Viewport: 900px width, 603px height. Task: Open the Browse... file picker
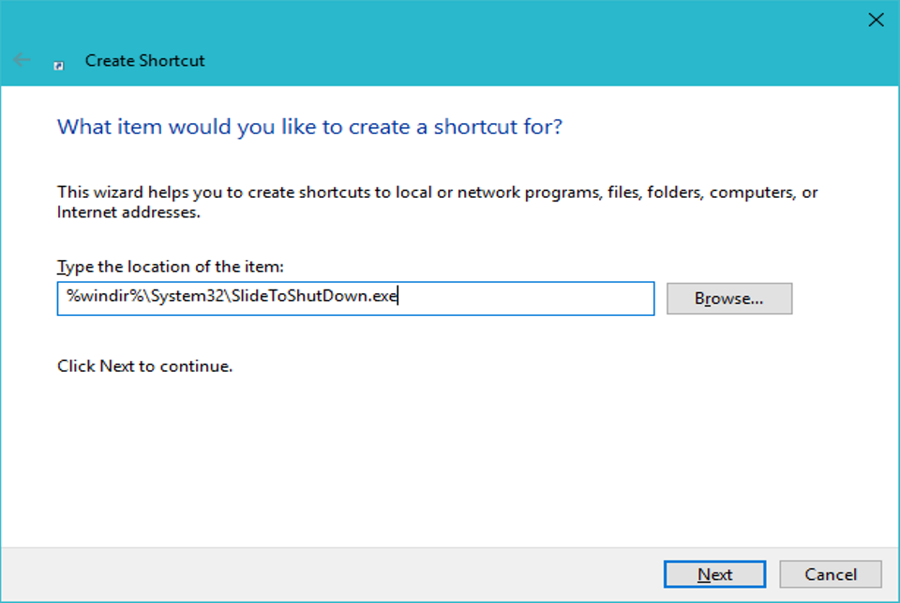(729, 298)
